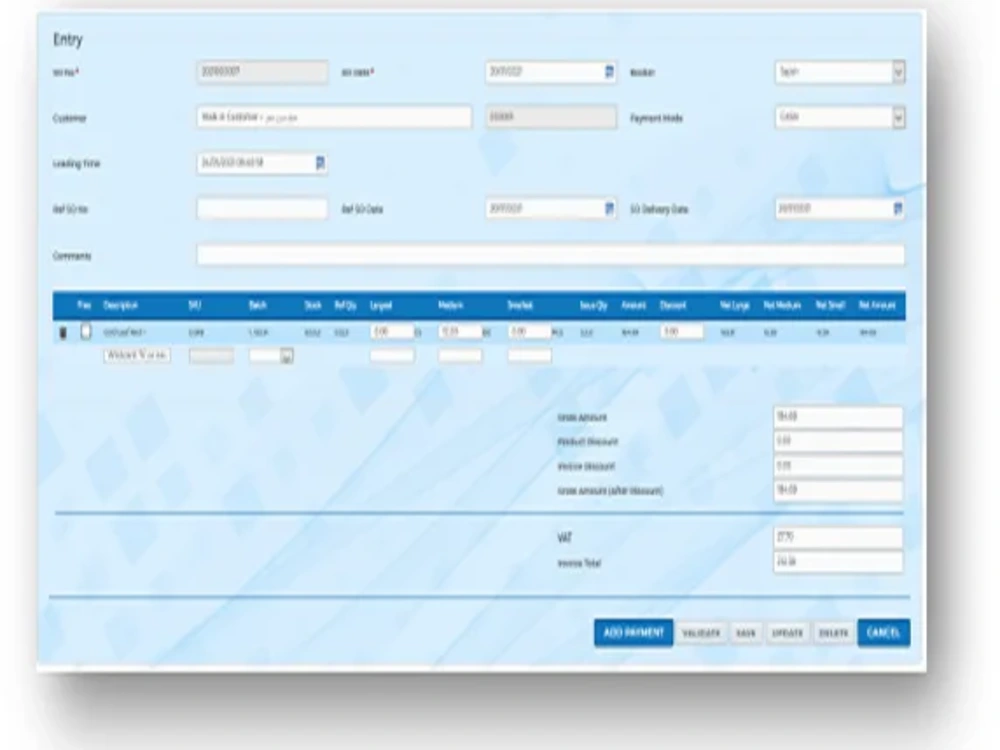The width and height of the screenshot is (1000, 750).
Task: Focus the Gross Amount (After Discount) field
Action: pyautogui.click(x=838, y=490)
